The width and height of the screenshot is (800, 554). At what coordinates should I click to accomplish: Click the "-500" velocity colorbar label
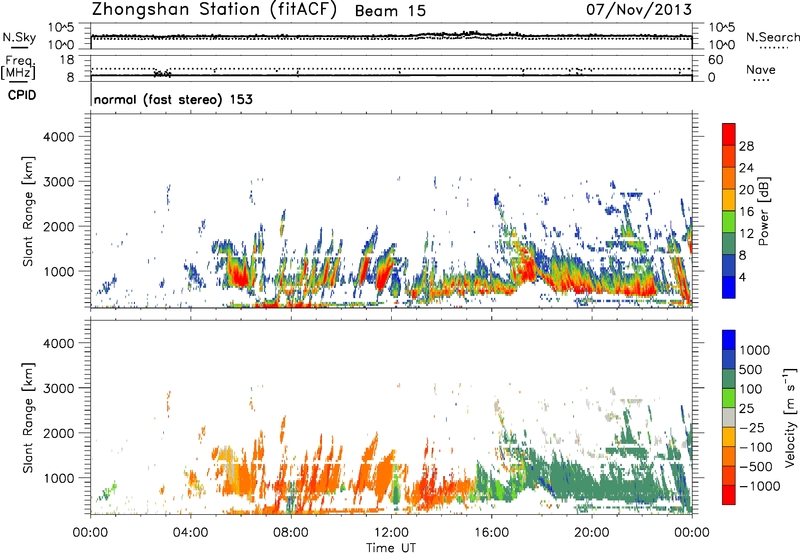(x=756, y=467)
